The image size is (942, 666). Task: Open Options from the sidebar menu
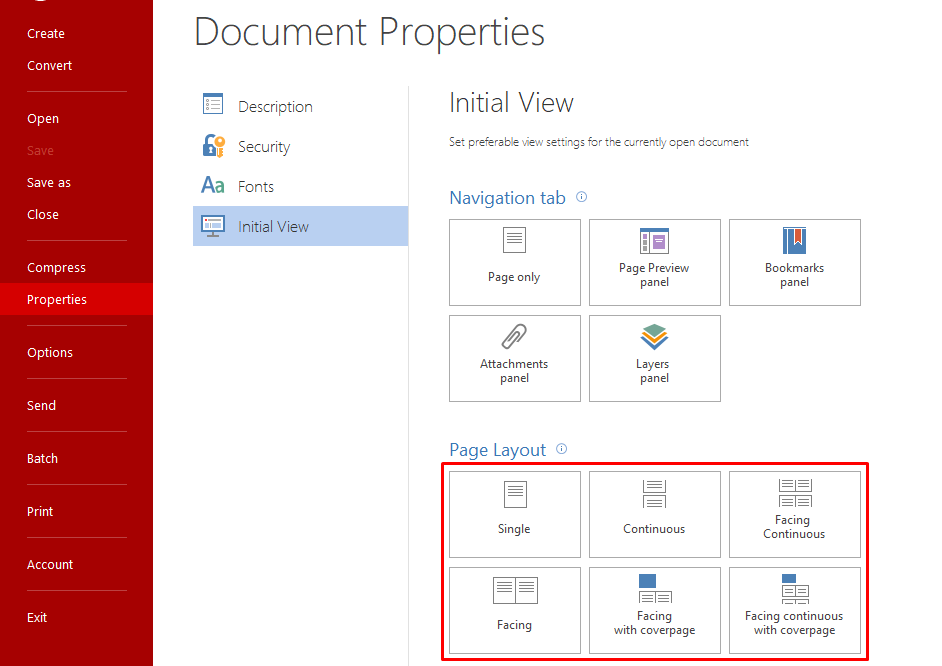click(50, 352)
